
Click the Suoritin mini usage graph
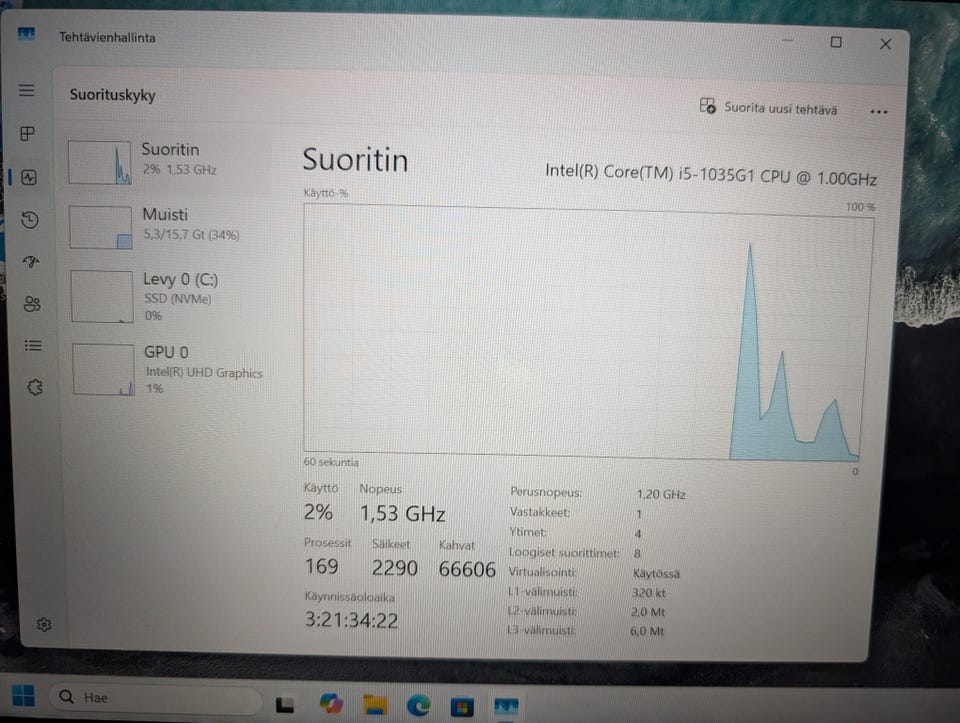coord(99,162)
